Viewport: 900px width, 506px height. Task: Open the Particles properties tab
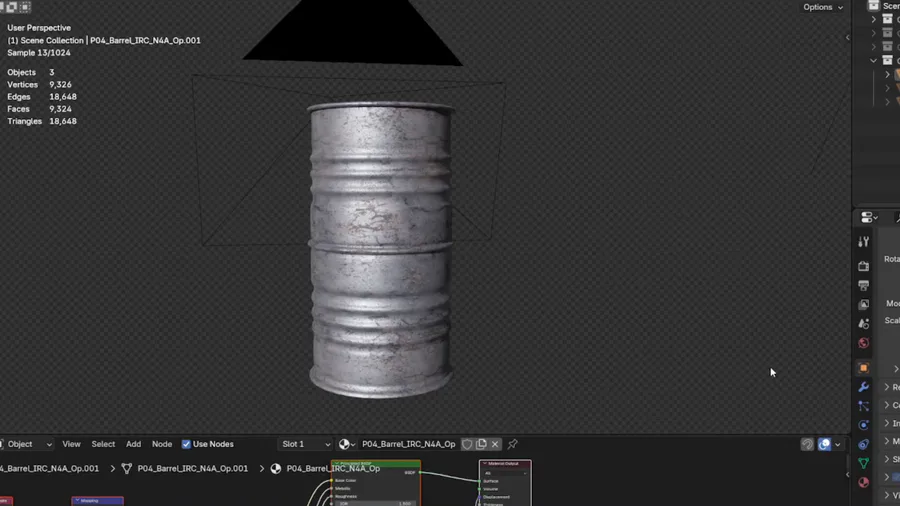click(x=863, y=406)
